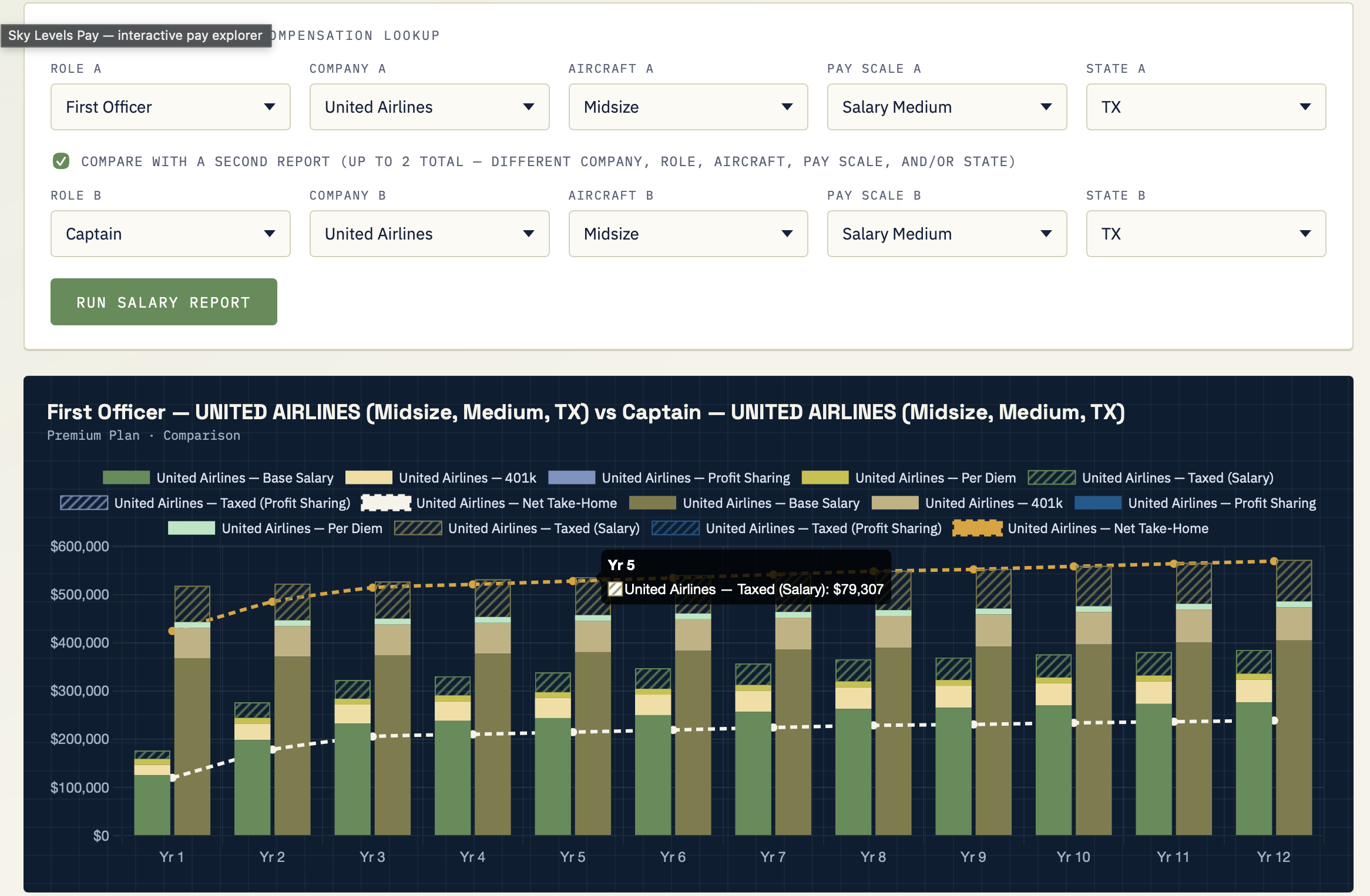Open the Pay Scale A dropdown

(x=947, y=107)
